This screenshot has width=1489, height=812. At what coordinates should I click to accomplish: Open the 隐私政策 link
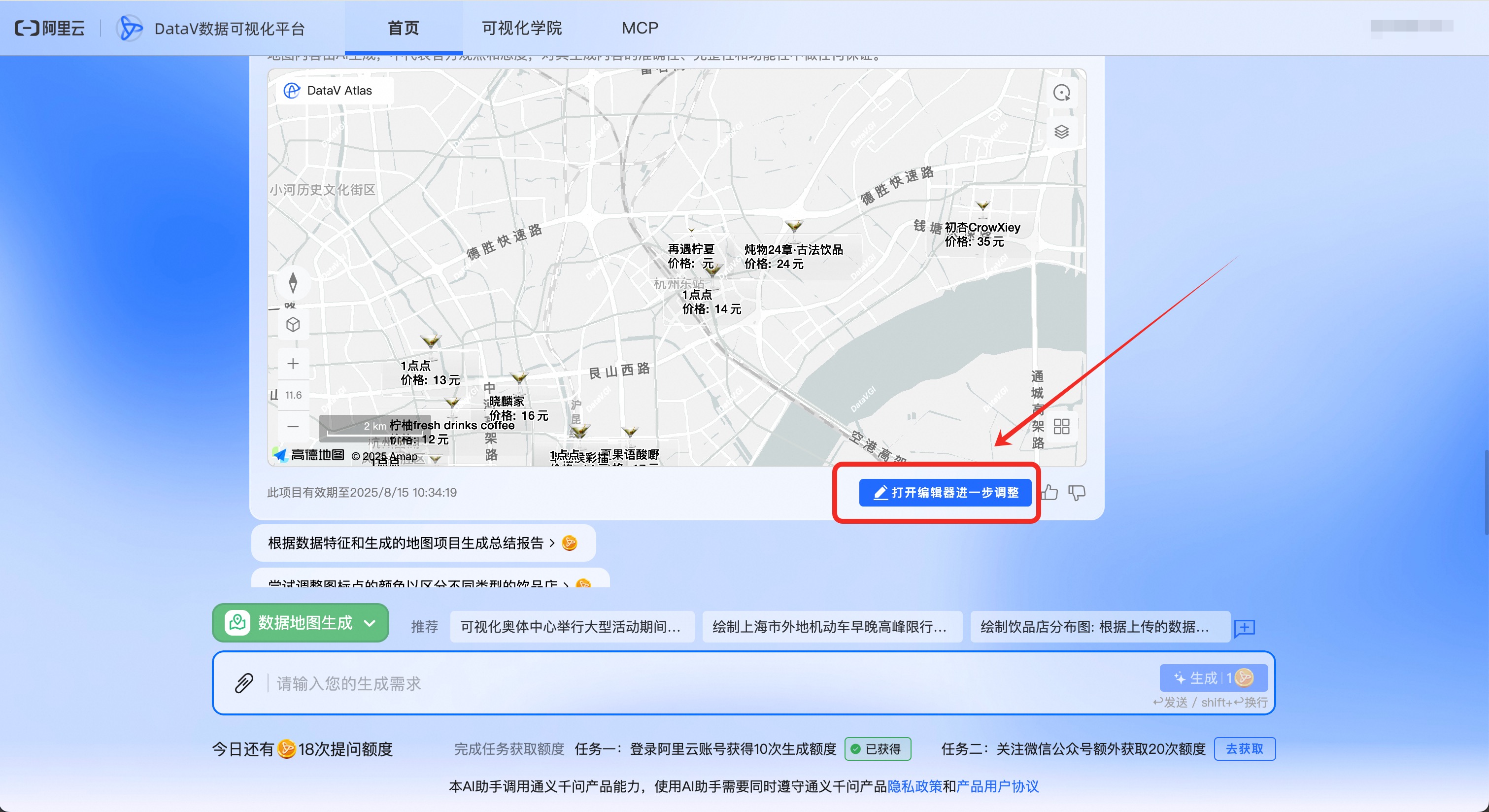[914, 786]
